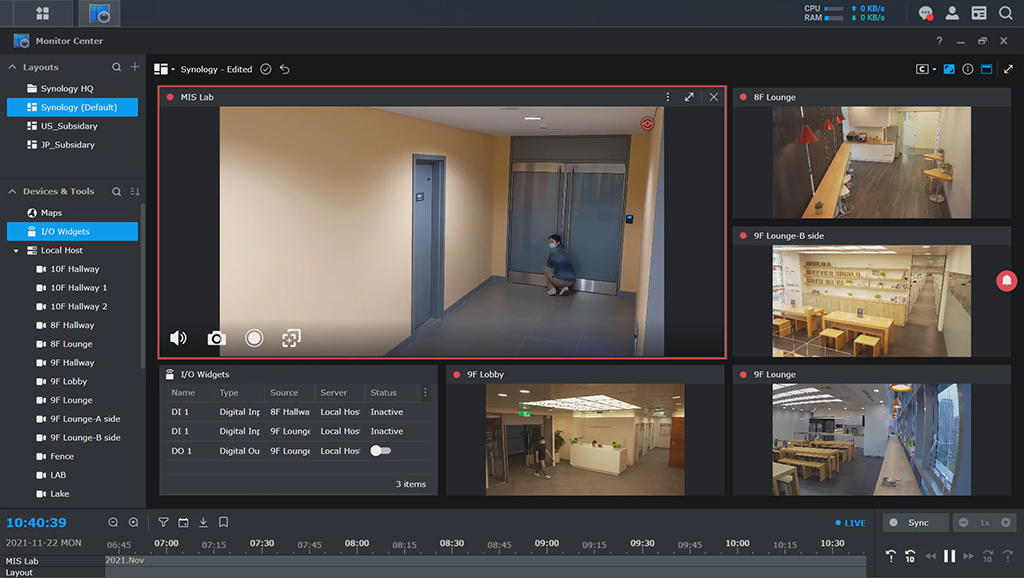Take a snapshot of MIS Lab camera

coord(216,338)
